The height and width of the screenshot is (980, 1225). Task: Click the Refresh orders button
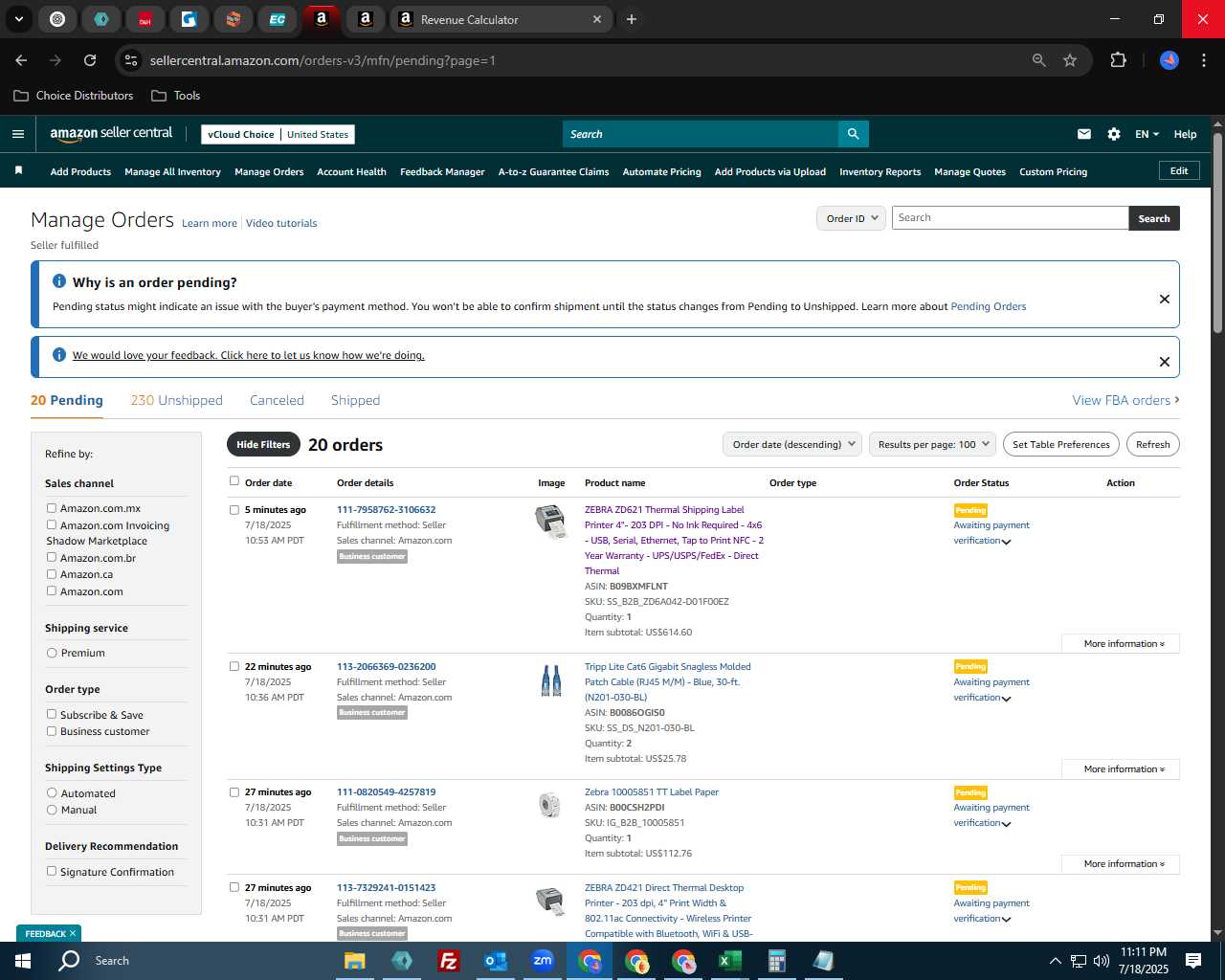point(1152,444)
